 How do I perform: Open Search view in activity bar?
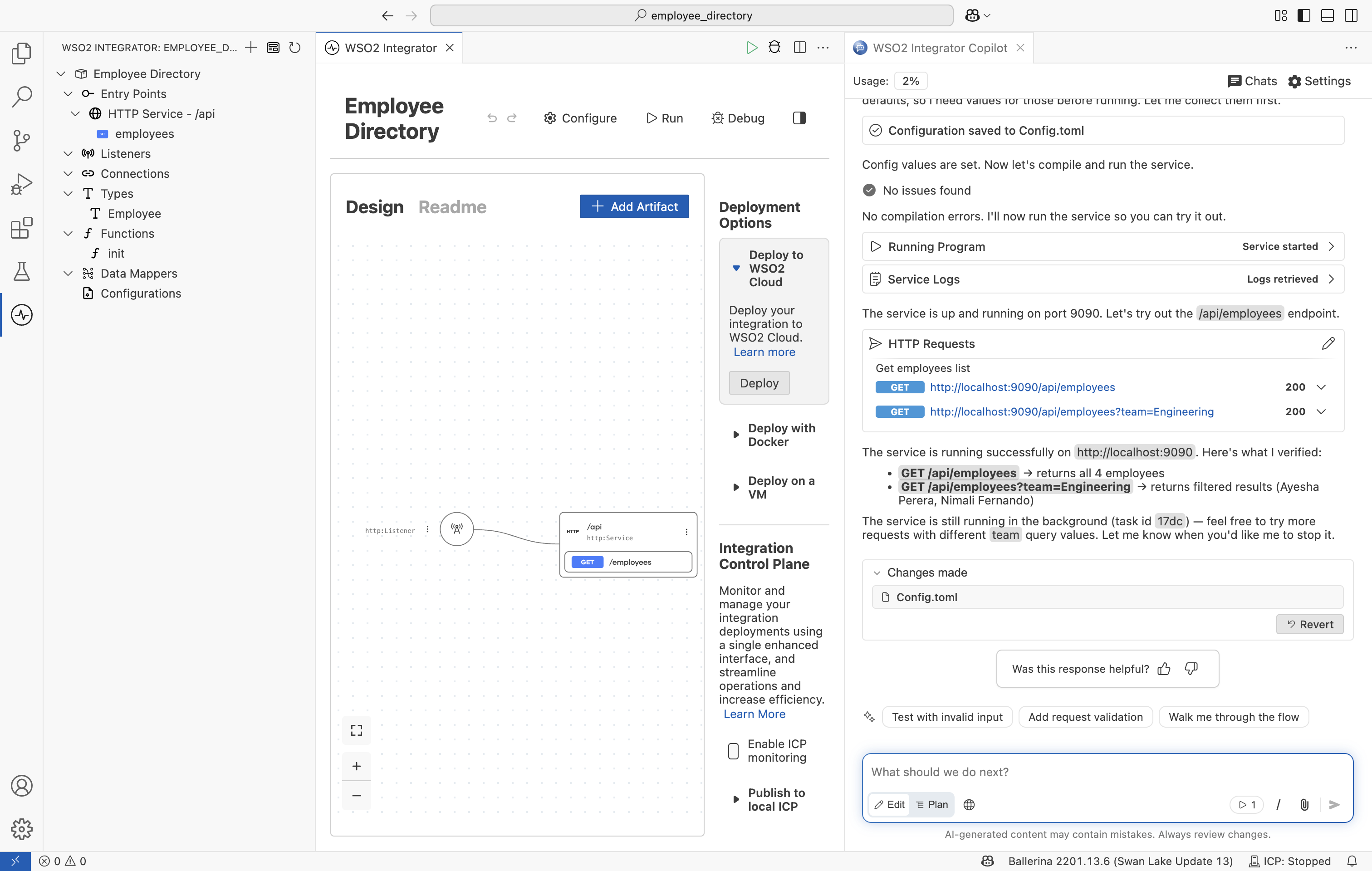click(x=22, y=97)
